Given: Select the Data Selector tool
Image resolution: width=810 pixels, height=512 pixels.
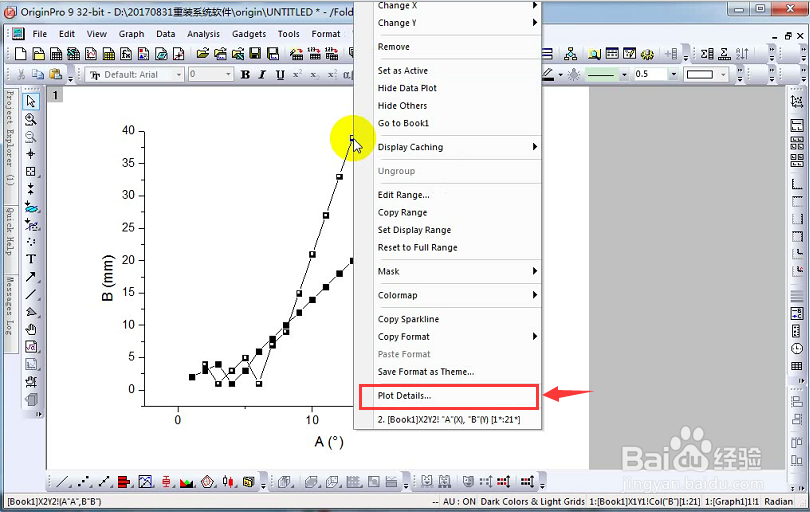Looking at the screenshot, I should 30,189.
